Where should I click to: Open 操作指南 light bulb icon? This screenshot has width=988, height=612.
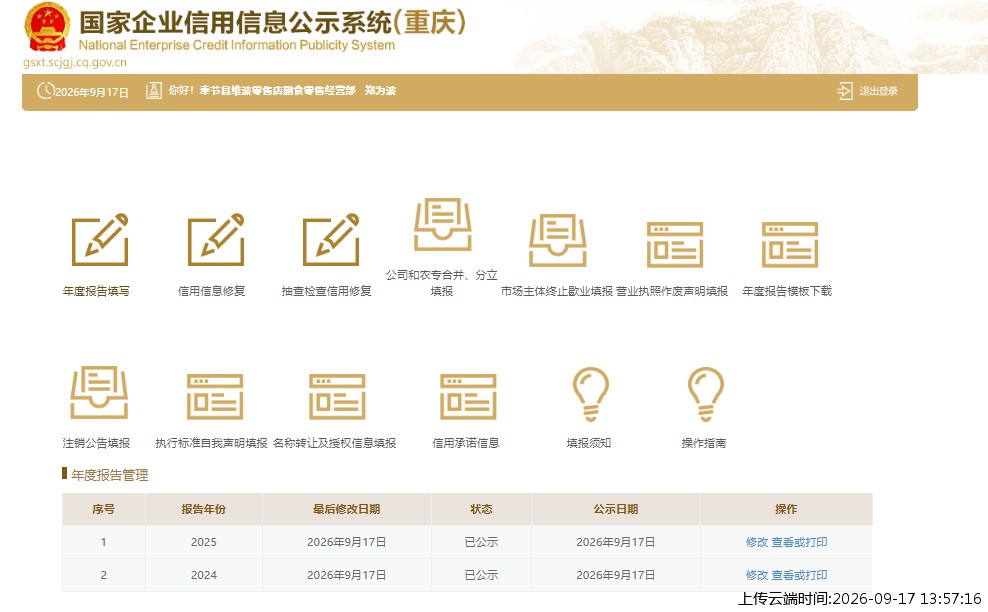706,395
